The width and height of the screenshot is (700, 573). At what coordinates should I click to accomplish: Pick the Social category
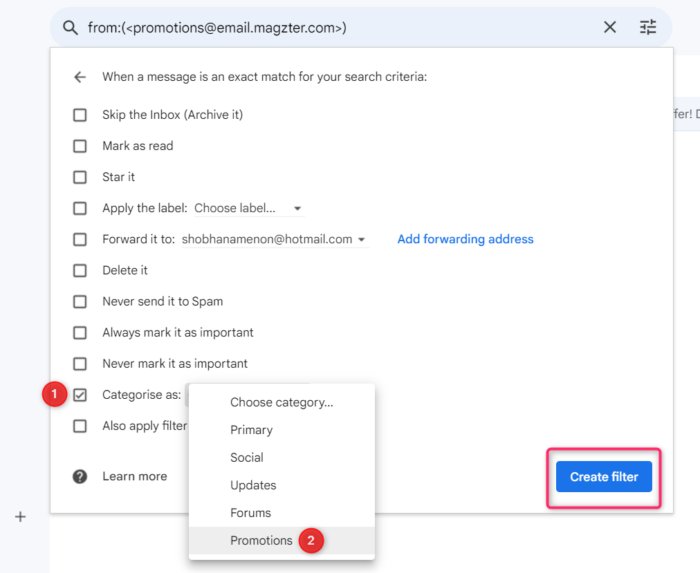tap(282, 457)
